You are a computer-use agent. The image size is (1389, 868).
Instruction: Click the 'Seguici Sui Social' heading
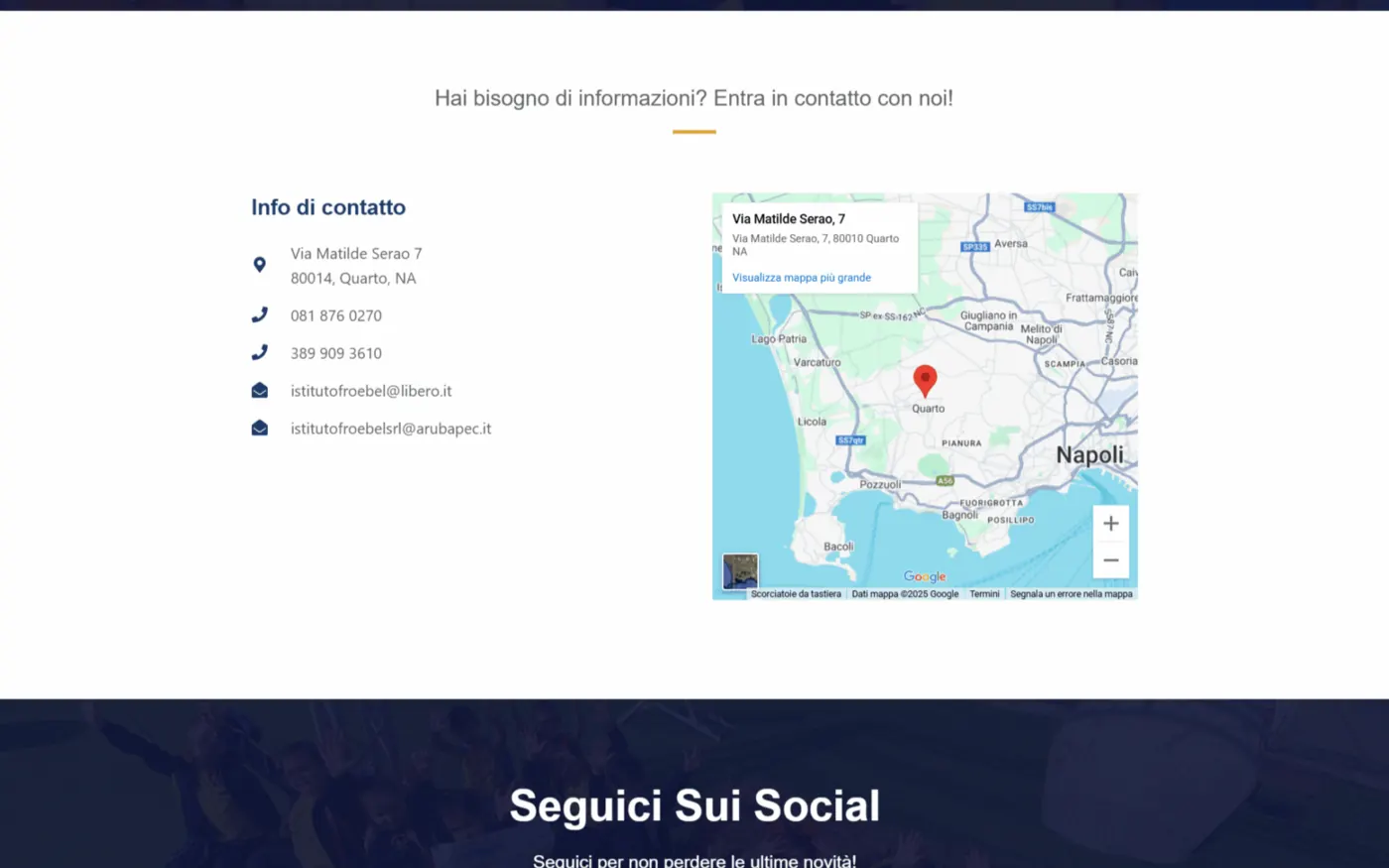point(694,806)
